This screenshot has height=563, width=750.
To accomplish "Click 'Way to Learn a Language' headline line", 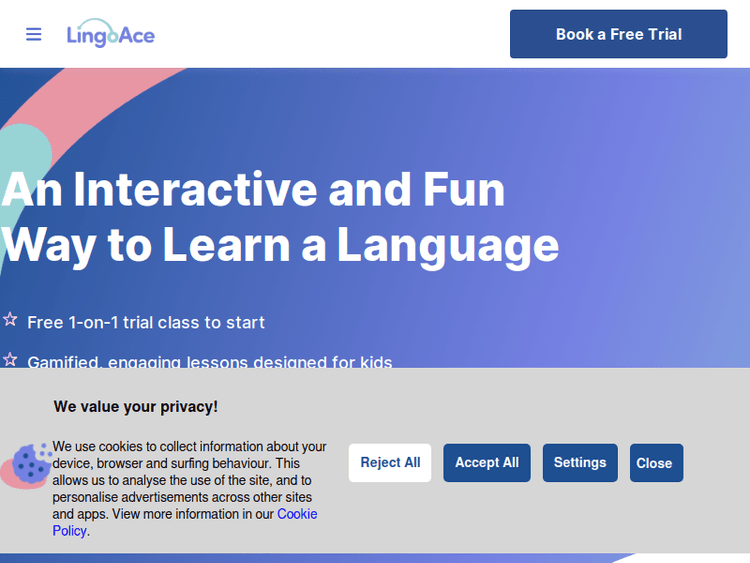I will point(280,245).
